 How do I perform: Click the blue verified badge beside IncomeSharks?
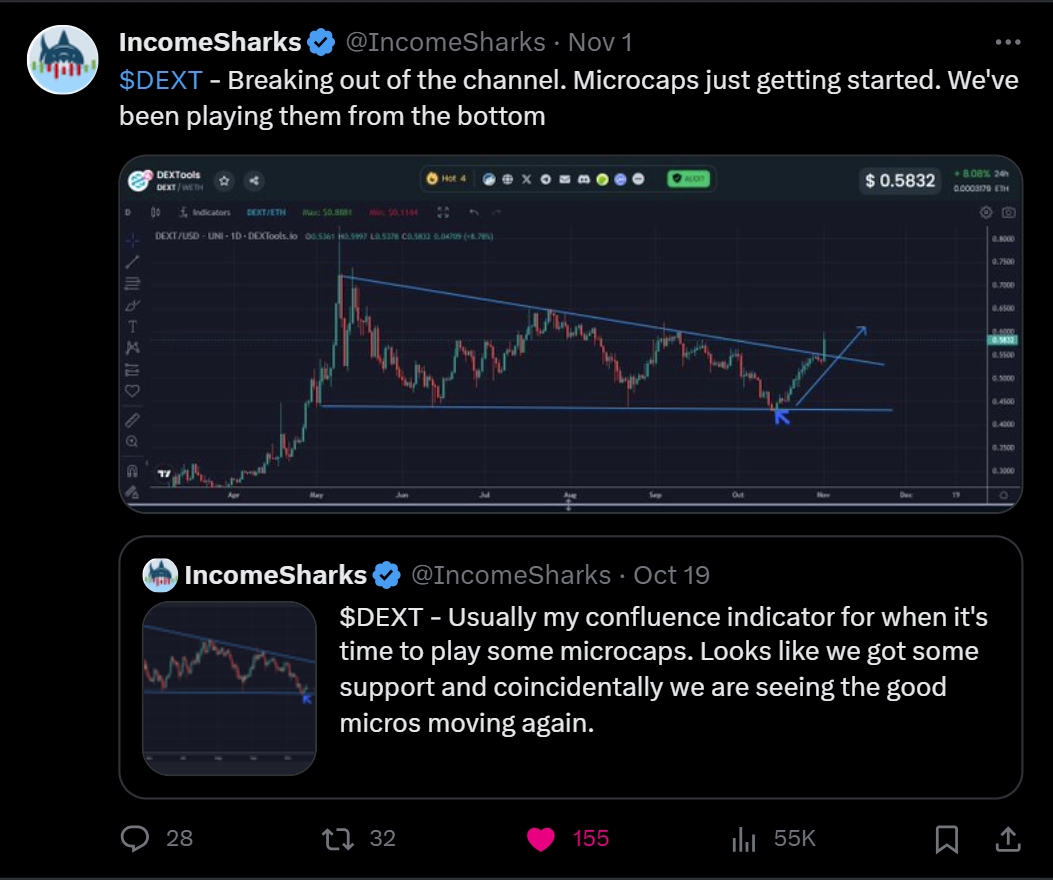[321, 42]
